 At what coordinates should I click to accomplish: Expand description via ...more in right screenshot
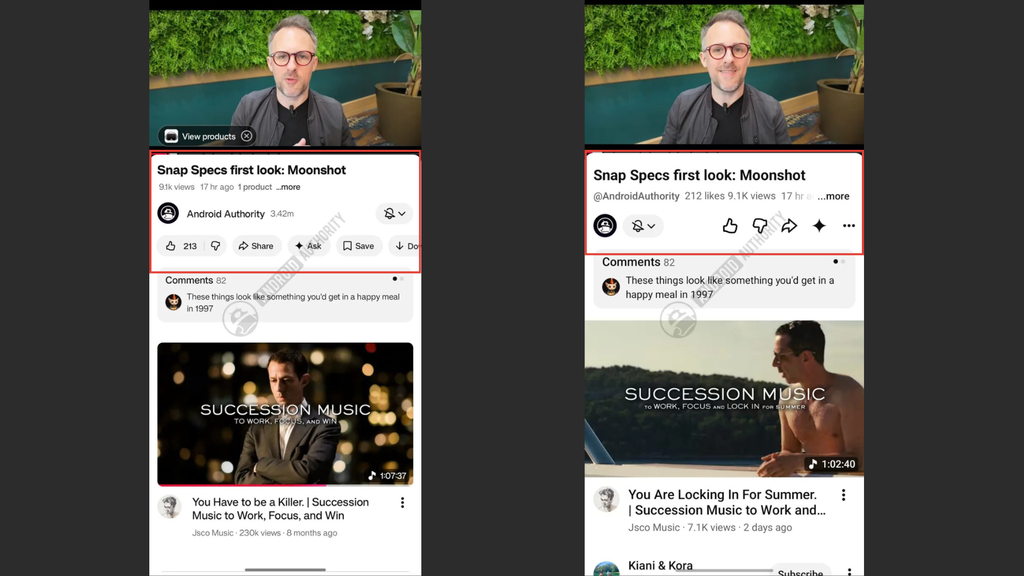tap(833, 196)
